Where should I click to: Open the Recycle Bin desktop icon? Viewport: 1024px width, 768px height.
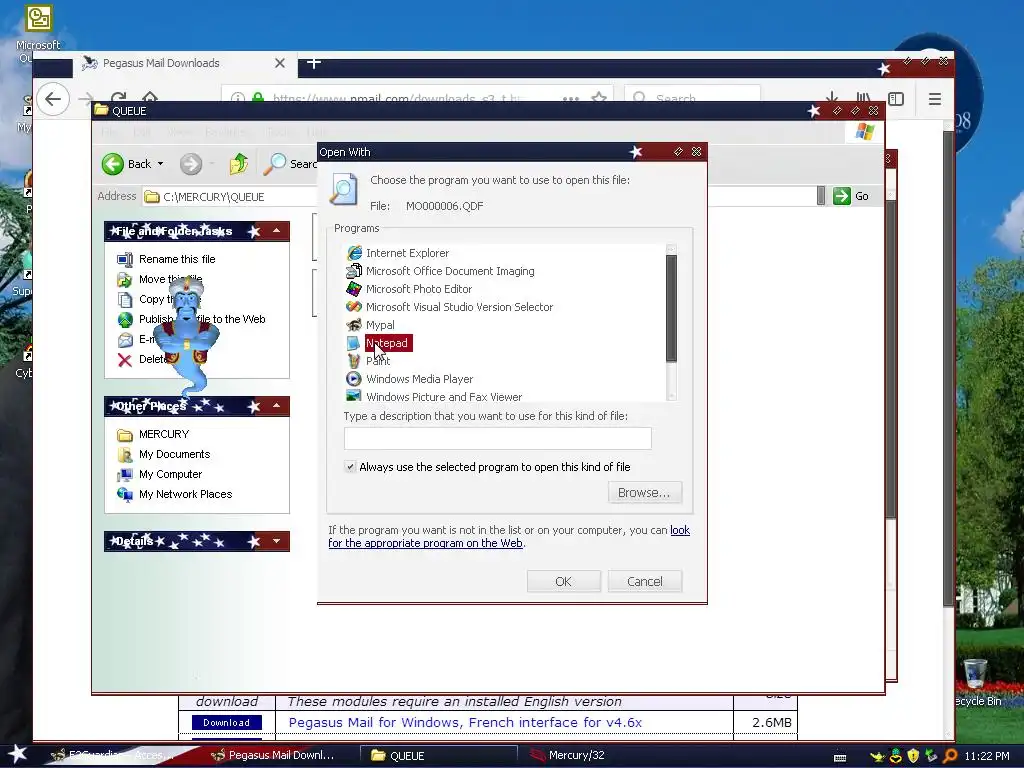[975, 682]
